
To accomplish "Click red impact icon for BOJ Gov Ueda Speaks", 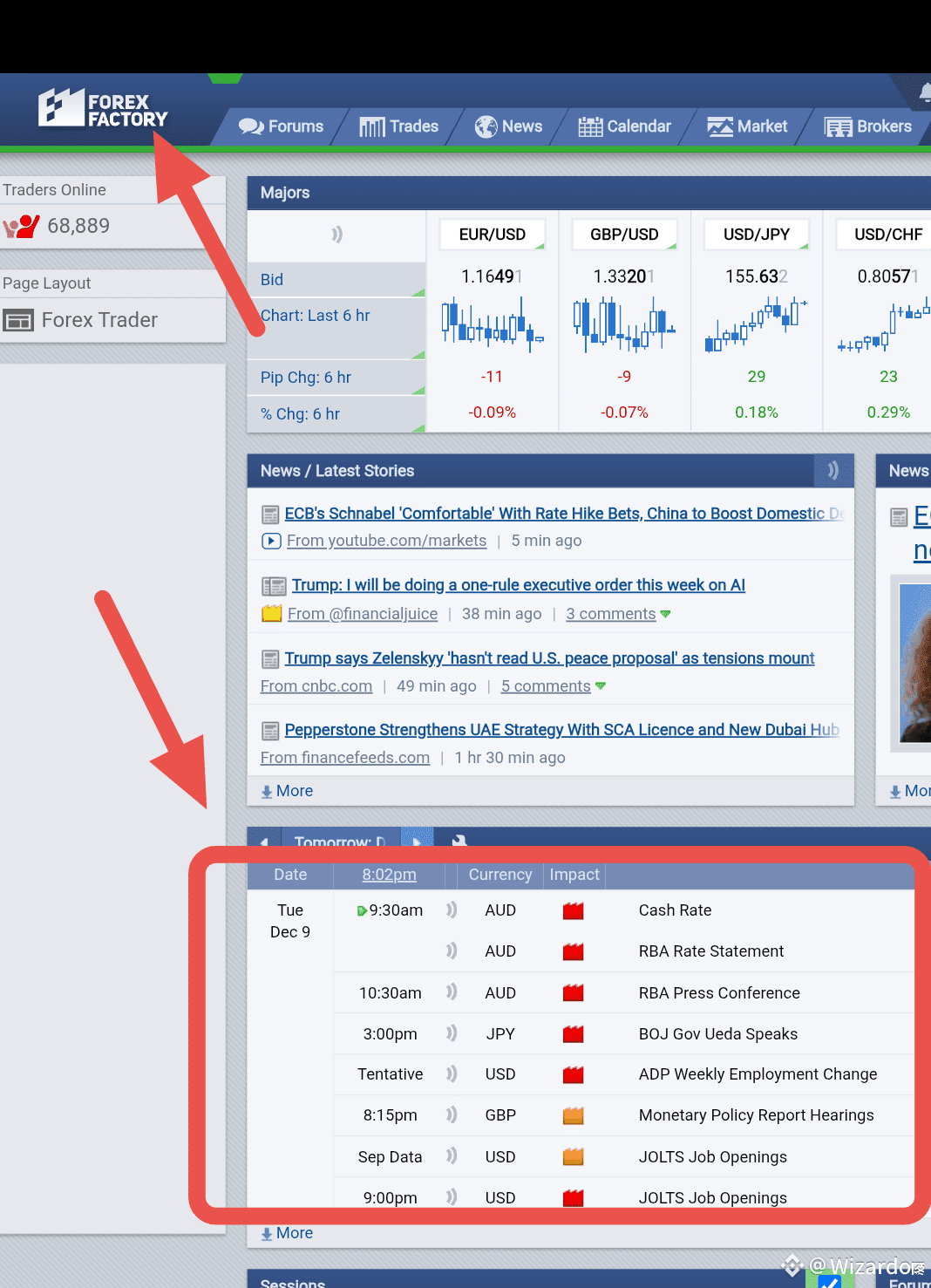I will [x=573, y=1034].
